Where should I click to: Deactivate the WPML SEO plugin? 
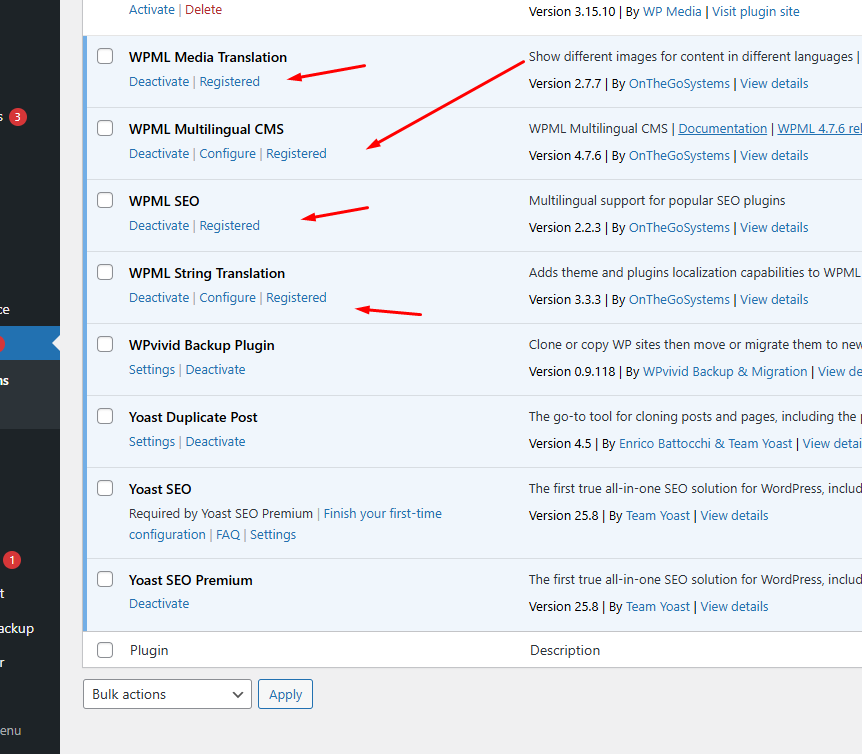[x=159, y=225]
